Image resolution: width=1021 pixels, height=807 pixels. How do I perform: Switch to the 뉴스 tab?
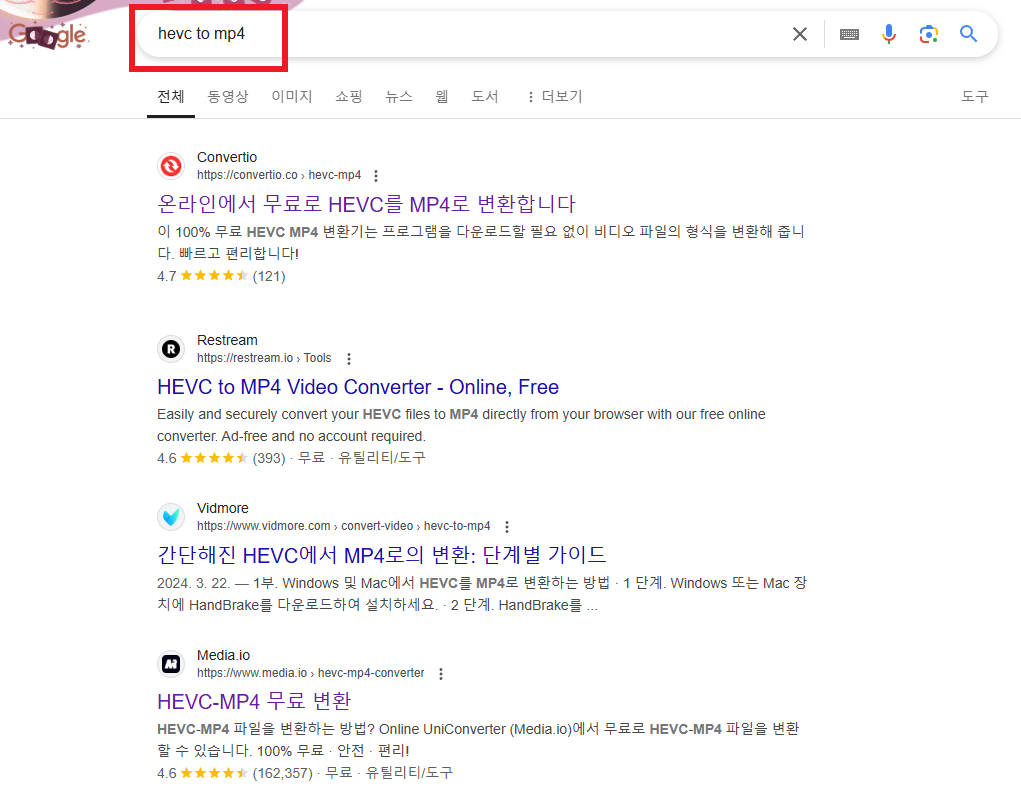click(399, 96)
